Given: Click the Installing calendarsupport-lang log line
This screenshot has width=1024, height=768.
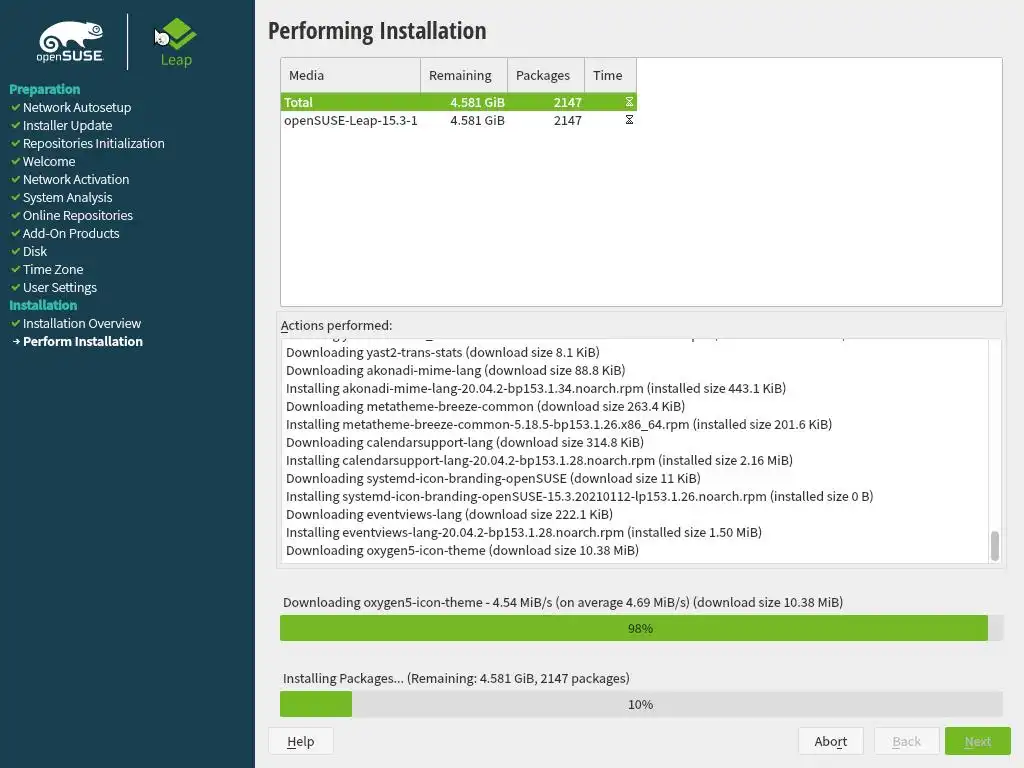Looking at the screenshot, I should tap(539, 460).
